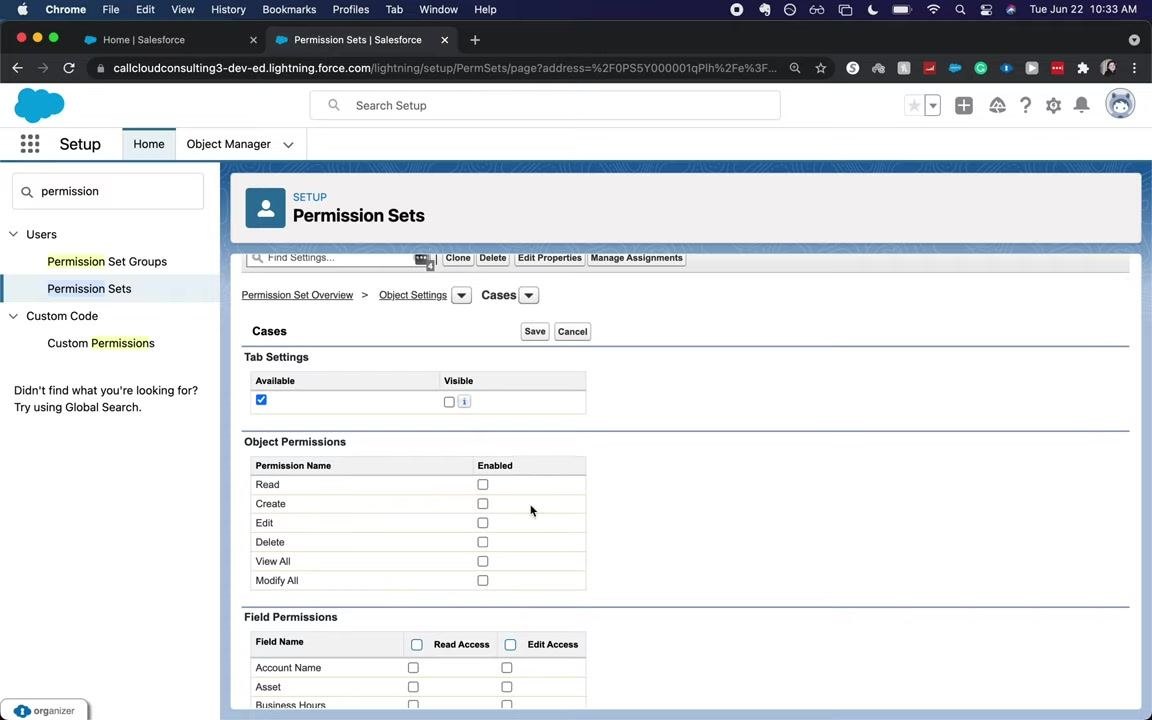Open the Chrome three-dot menu

pos(1134,68)
